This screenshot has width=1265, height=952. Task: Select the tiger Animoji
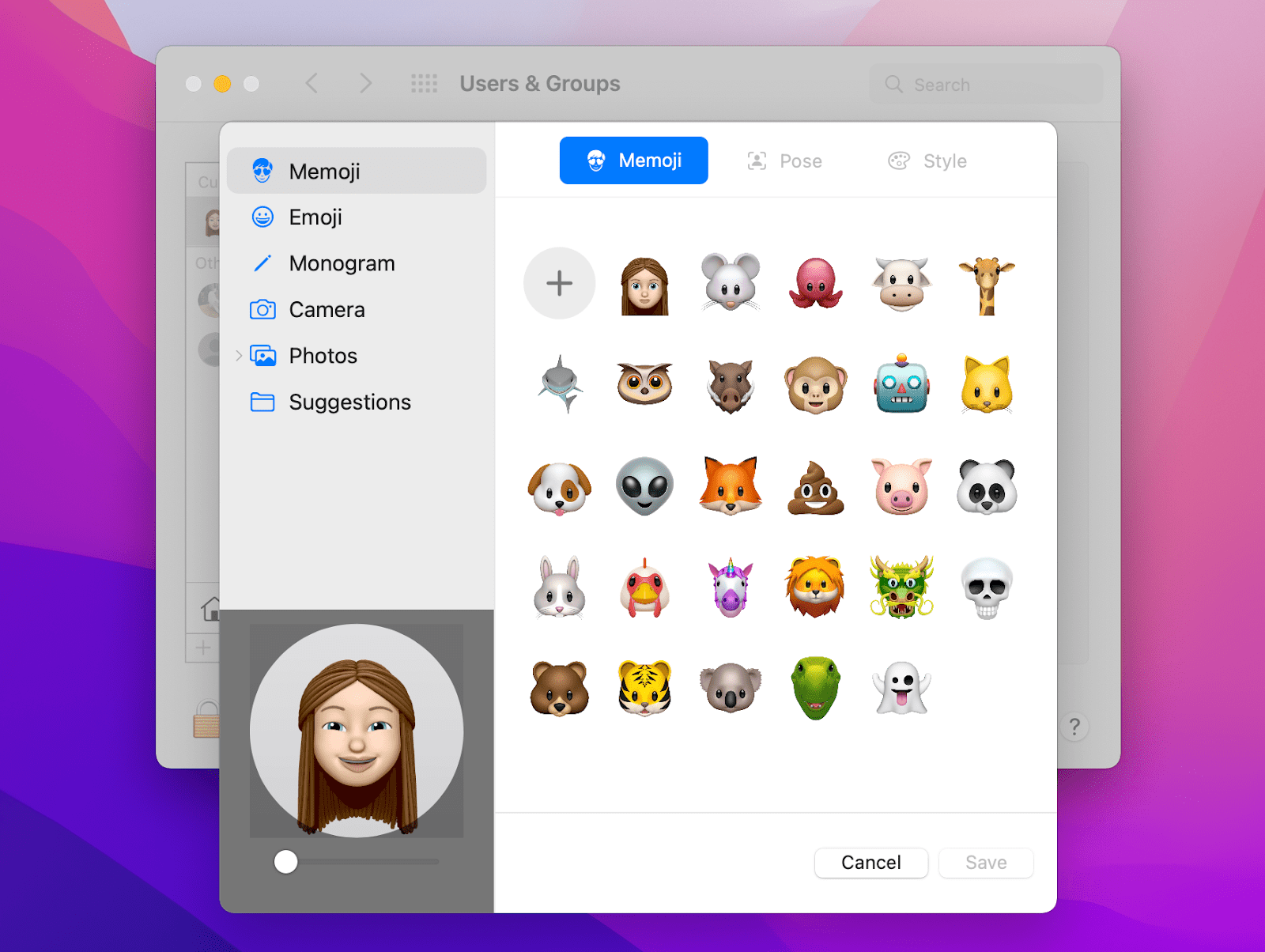click(644, 689)
